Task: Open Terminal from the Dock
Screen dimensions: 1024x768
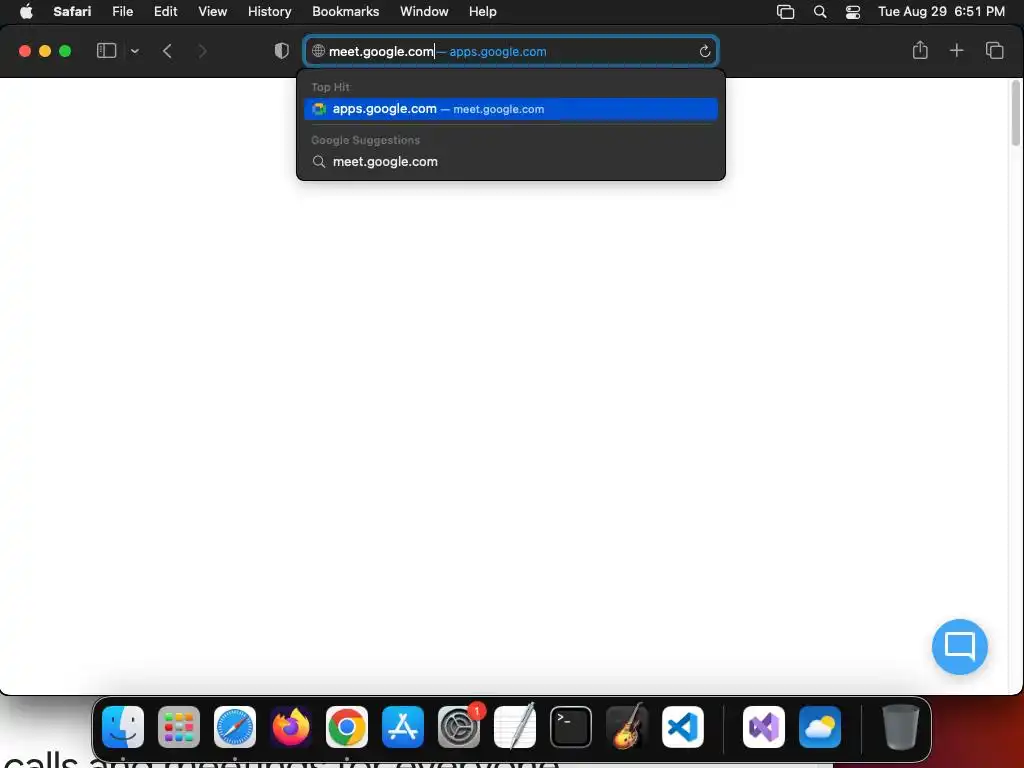Action: [571, 727]
